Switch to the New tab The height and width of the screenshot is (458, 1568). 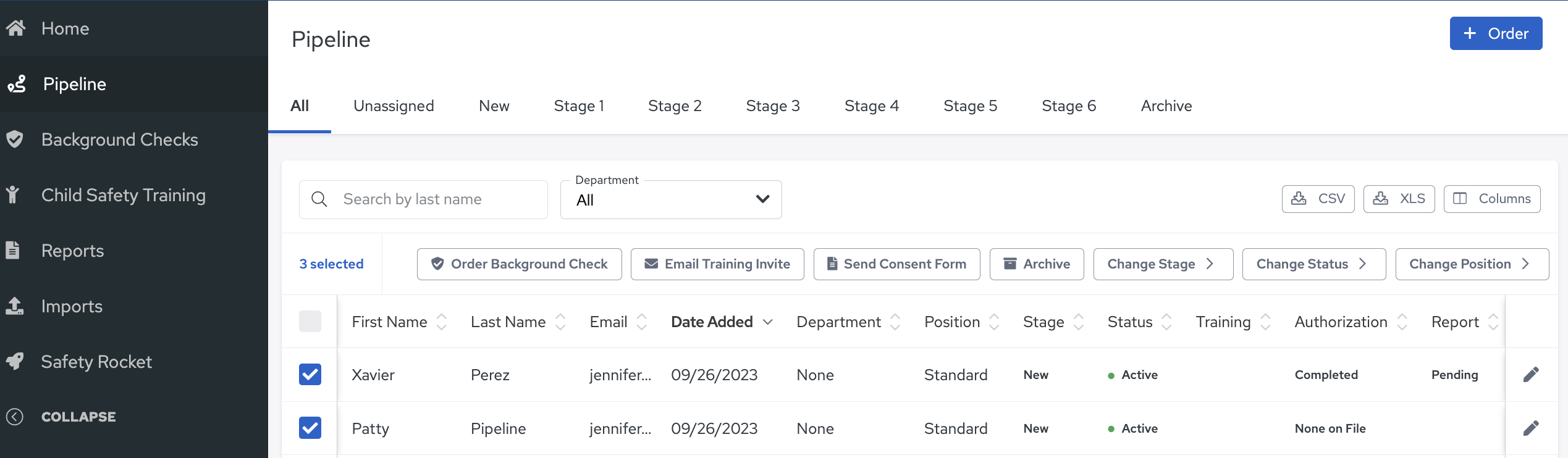pos(494,106)
